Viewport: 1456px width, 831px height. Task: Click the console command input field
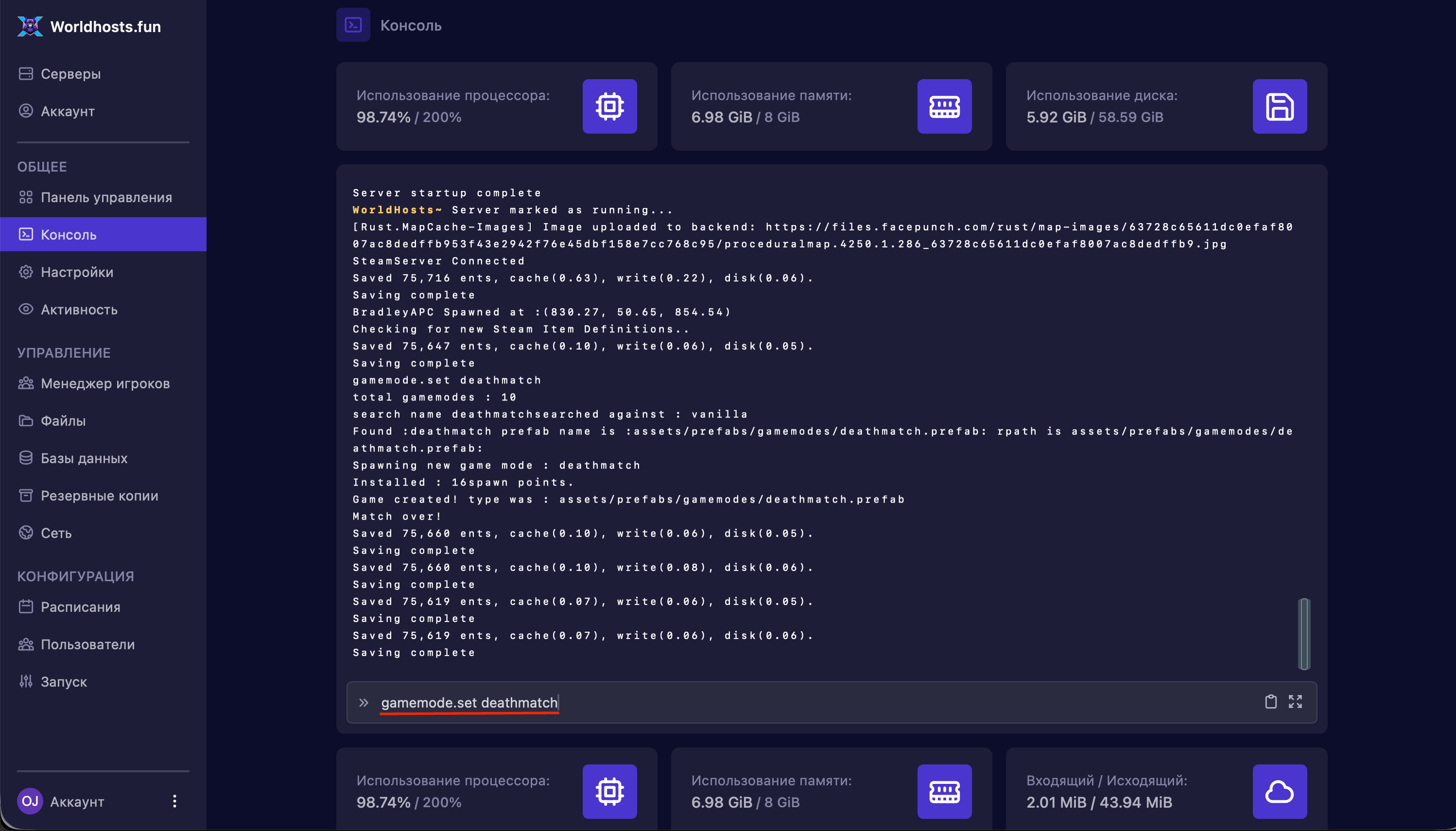[x=832, y=702]
